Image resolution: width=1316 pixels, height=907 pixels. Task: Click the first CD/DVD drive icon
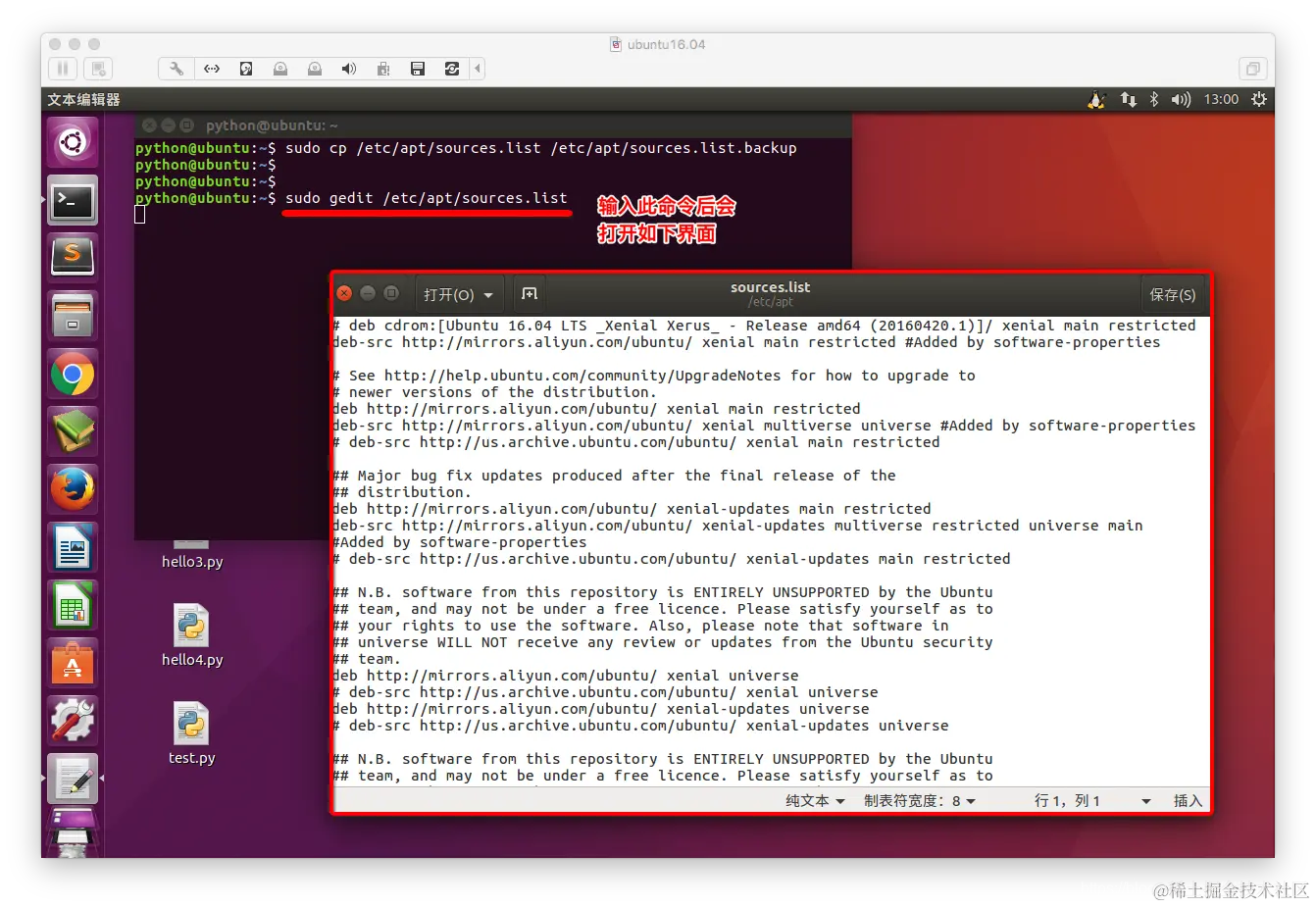280,69
